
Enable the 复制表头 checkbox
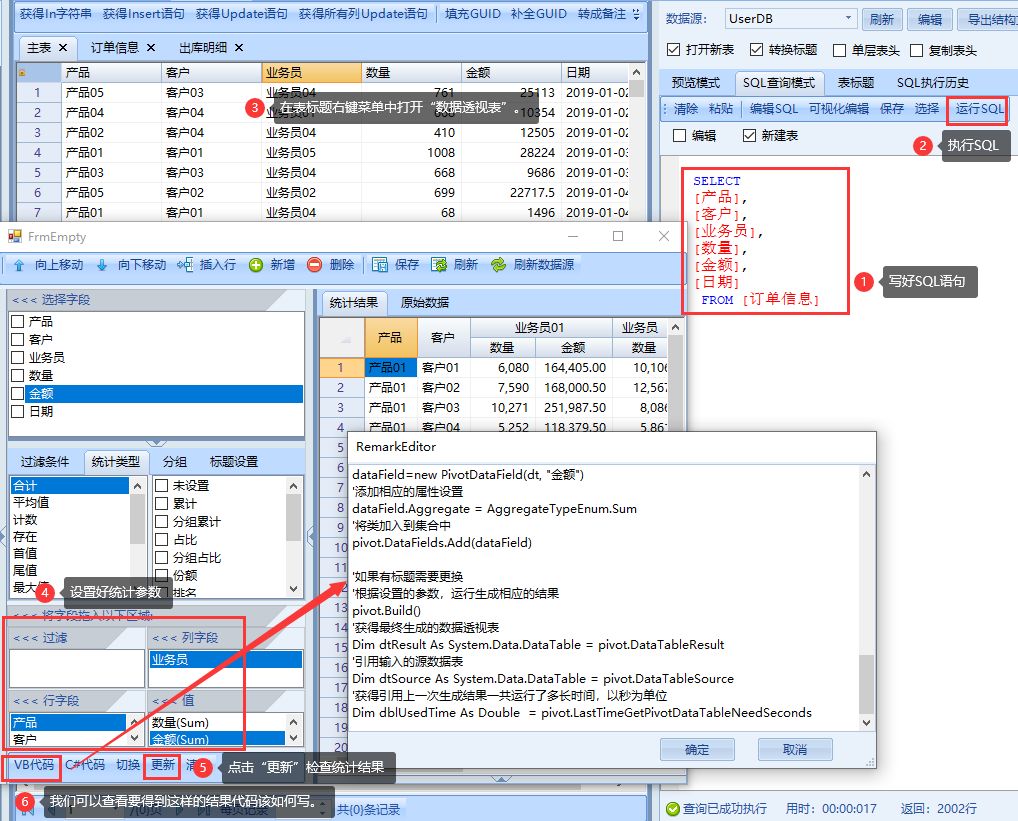coord(917,51)
